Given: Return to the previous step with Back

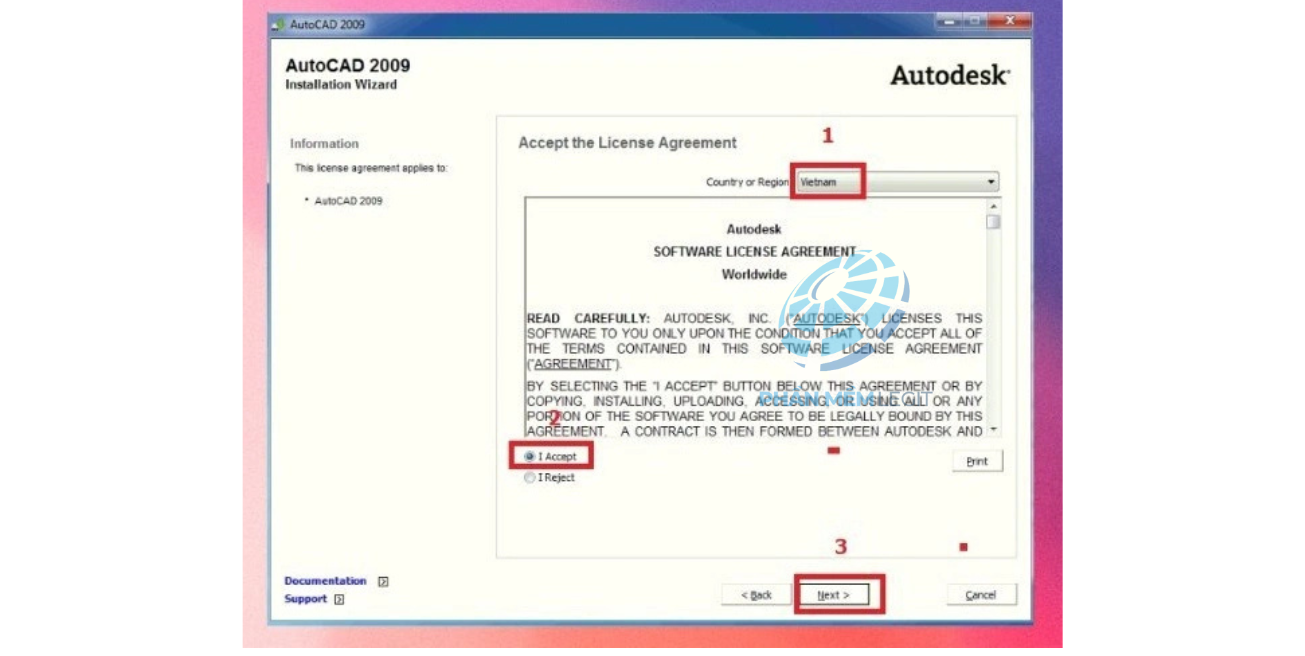Looking at the screenshot, I should (756, 595).
